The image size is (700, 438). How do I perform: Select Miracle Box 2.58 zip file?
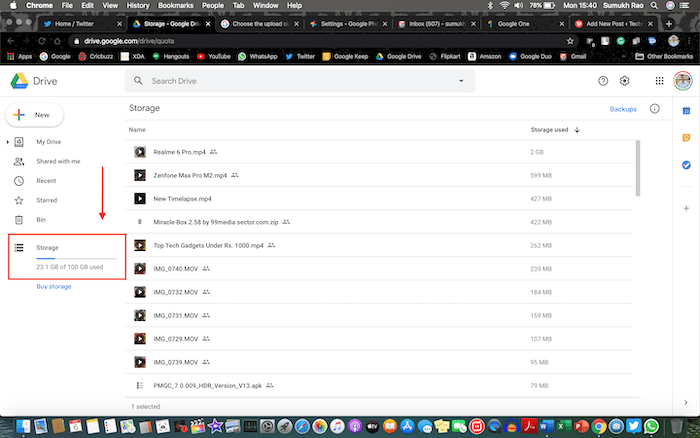tap(379, 222)
